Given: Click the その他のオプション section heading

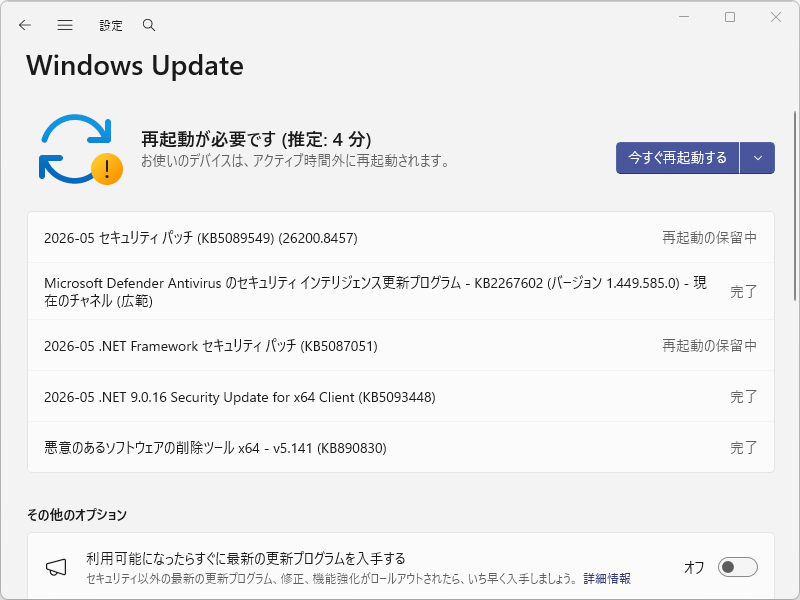Looking at the screenshot, I should coord(77,515).
